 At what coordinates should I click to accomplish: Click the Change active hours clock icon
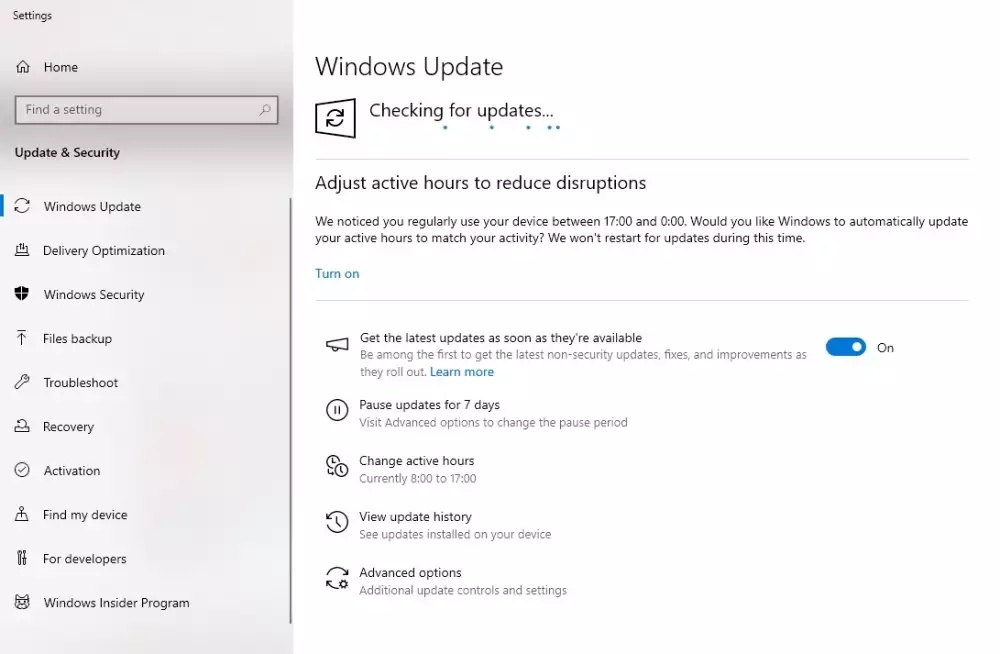(337, 466)
